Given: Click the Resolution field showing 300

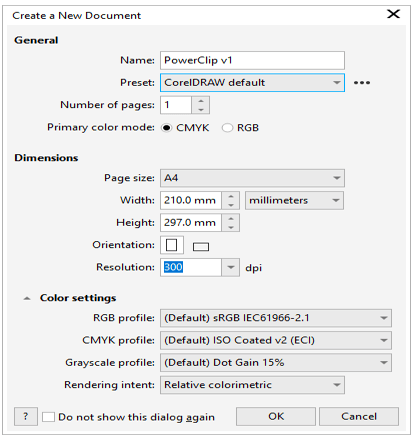Looking at the screenshot, I should (x=191, y=267).
